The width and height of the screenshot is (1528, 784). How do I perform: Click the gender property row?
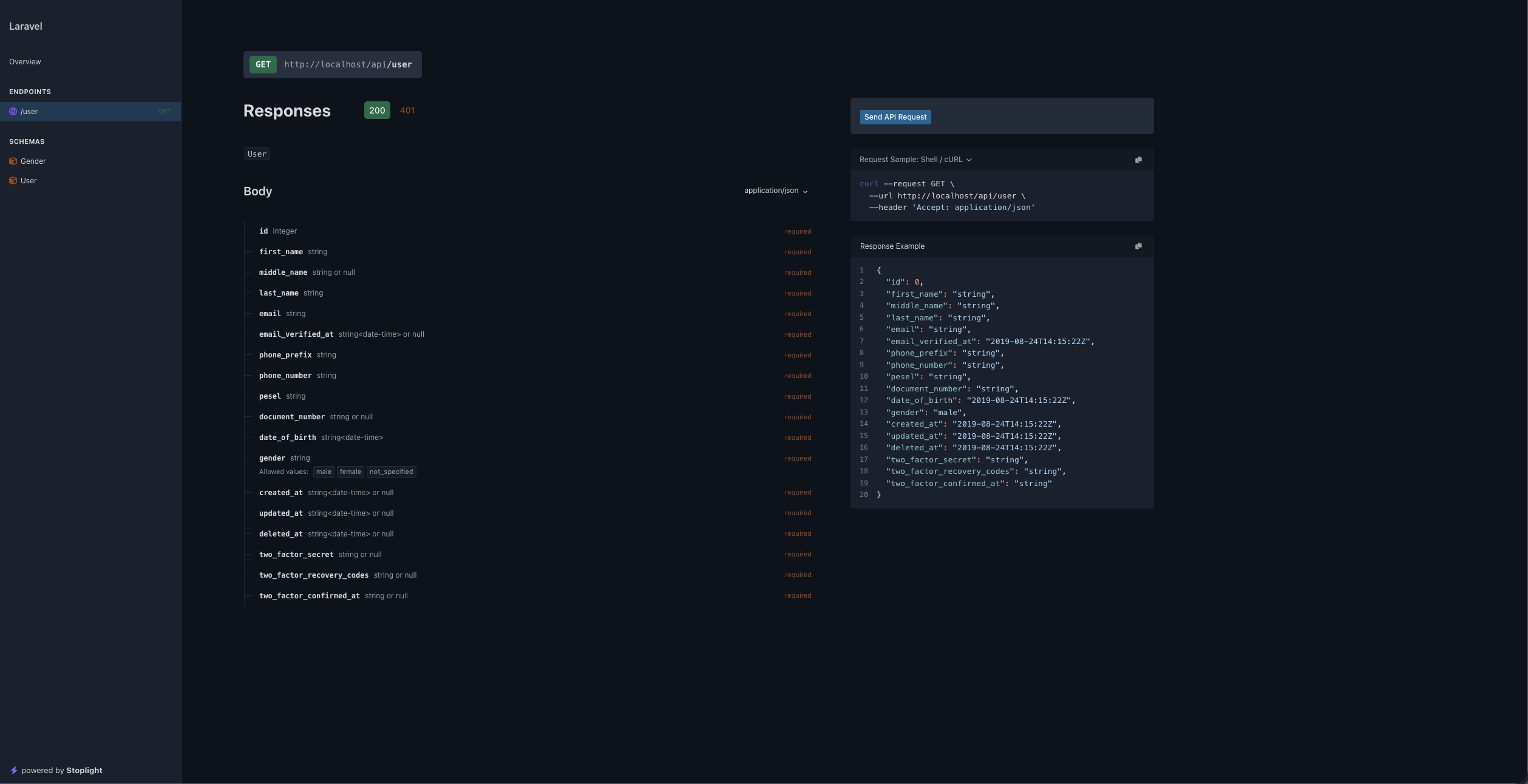click(x=273, y=458)
